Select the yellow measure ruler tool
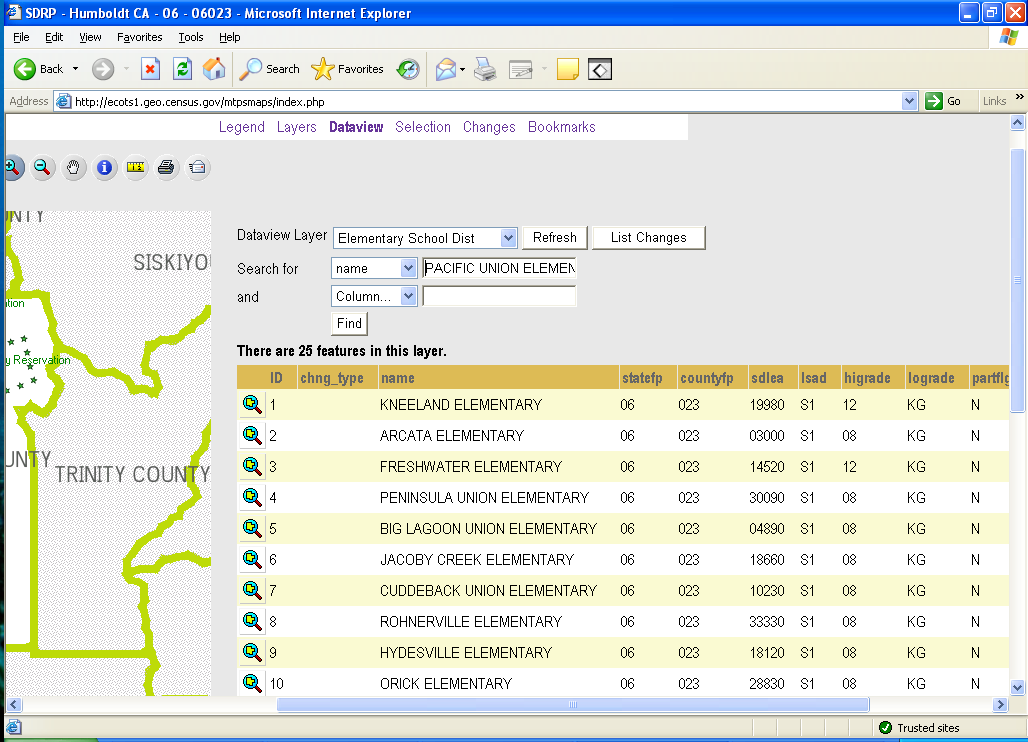The width and height of the screenshot is (1028, 742). pyautogui.click(x=135, y=167)
